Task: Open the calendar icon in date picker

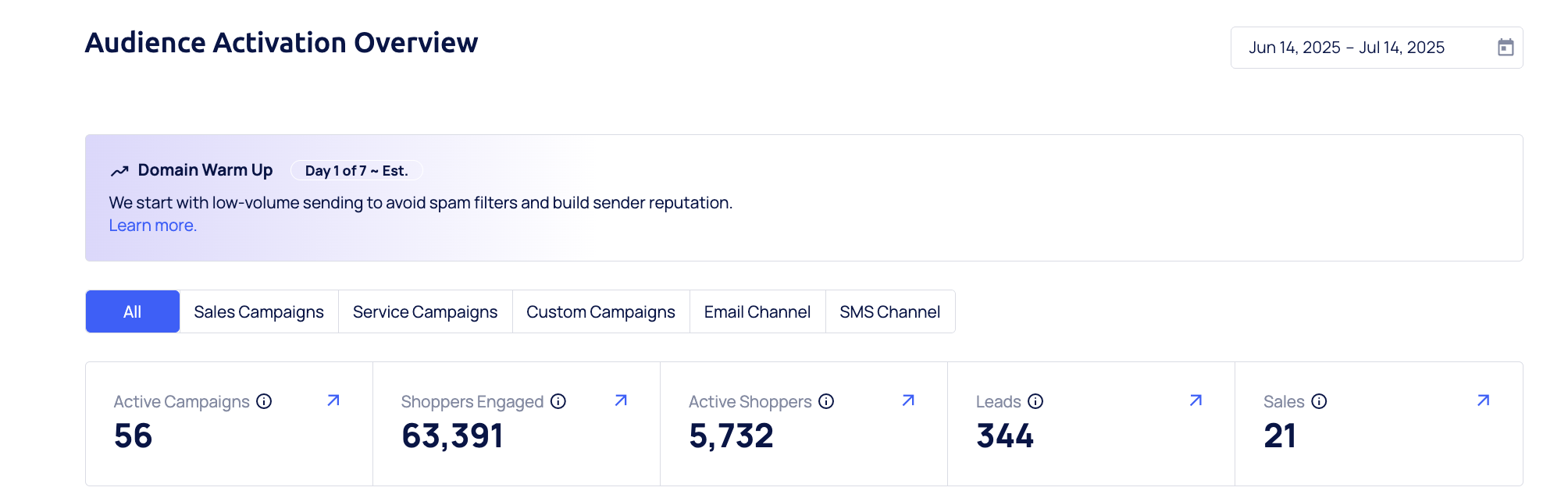Action: coord(1506,48)
